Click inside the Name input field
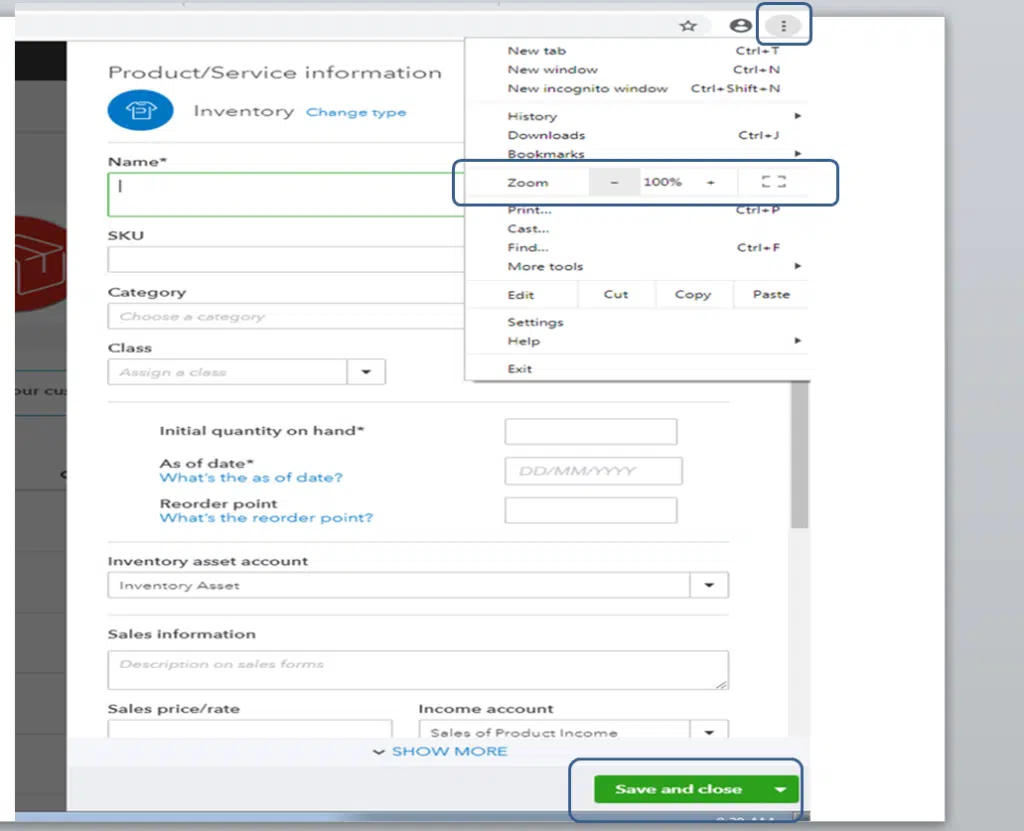The width and height of the screenshot is (1024, 831). [x=280, y=194]
